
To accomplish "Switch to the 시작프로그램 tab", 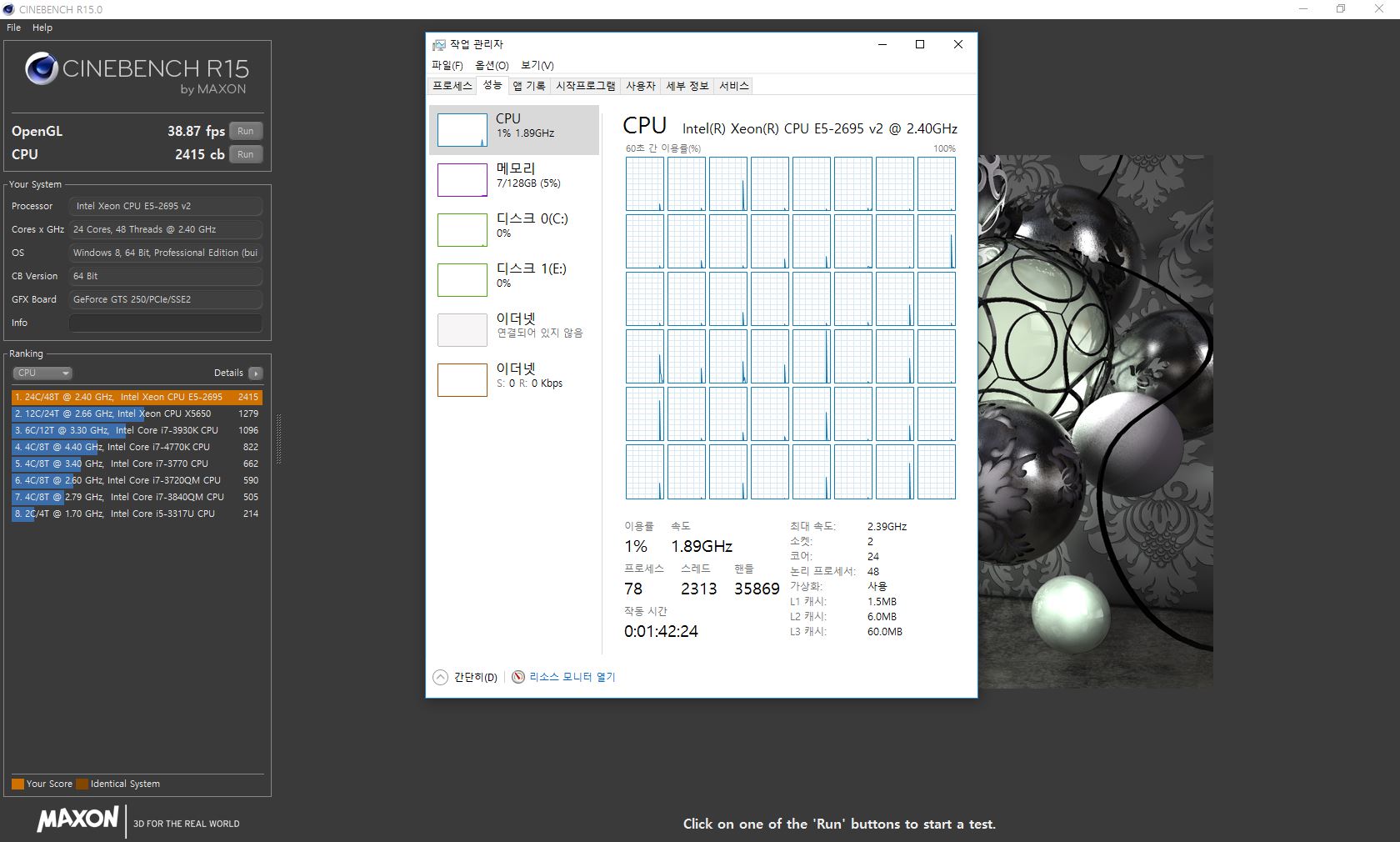I will point(586,86).
